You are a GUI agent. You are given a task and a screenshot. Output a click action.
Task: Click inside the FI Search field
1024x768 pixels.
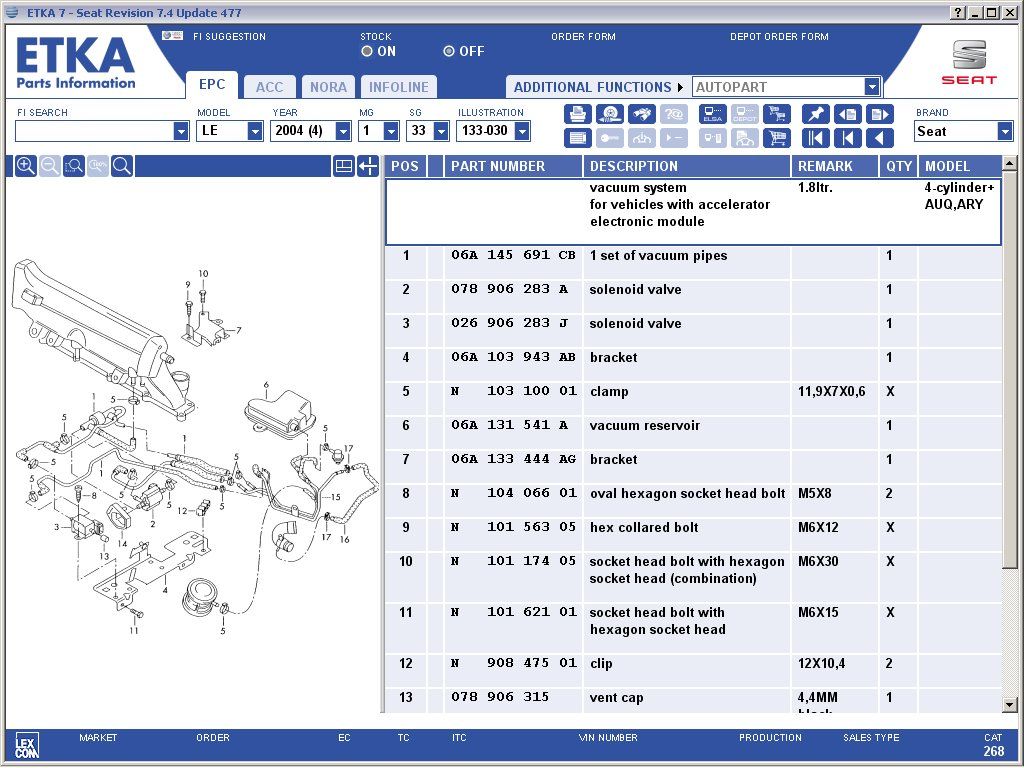[95, 131]
